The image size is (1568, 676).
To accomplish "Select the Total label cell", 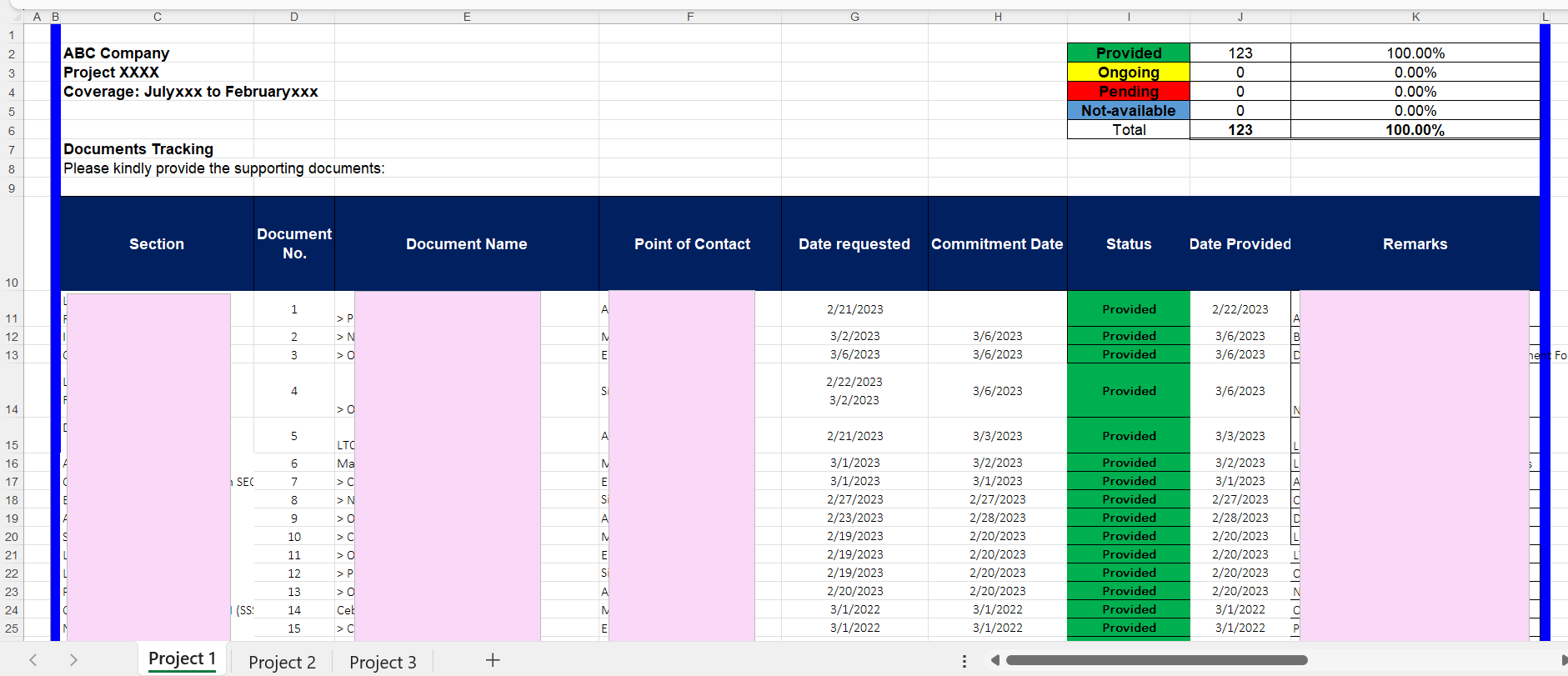I will tap(1129, 129).
